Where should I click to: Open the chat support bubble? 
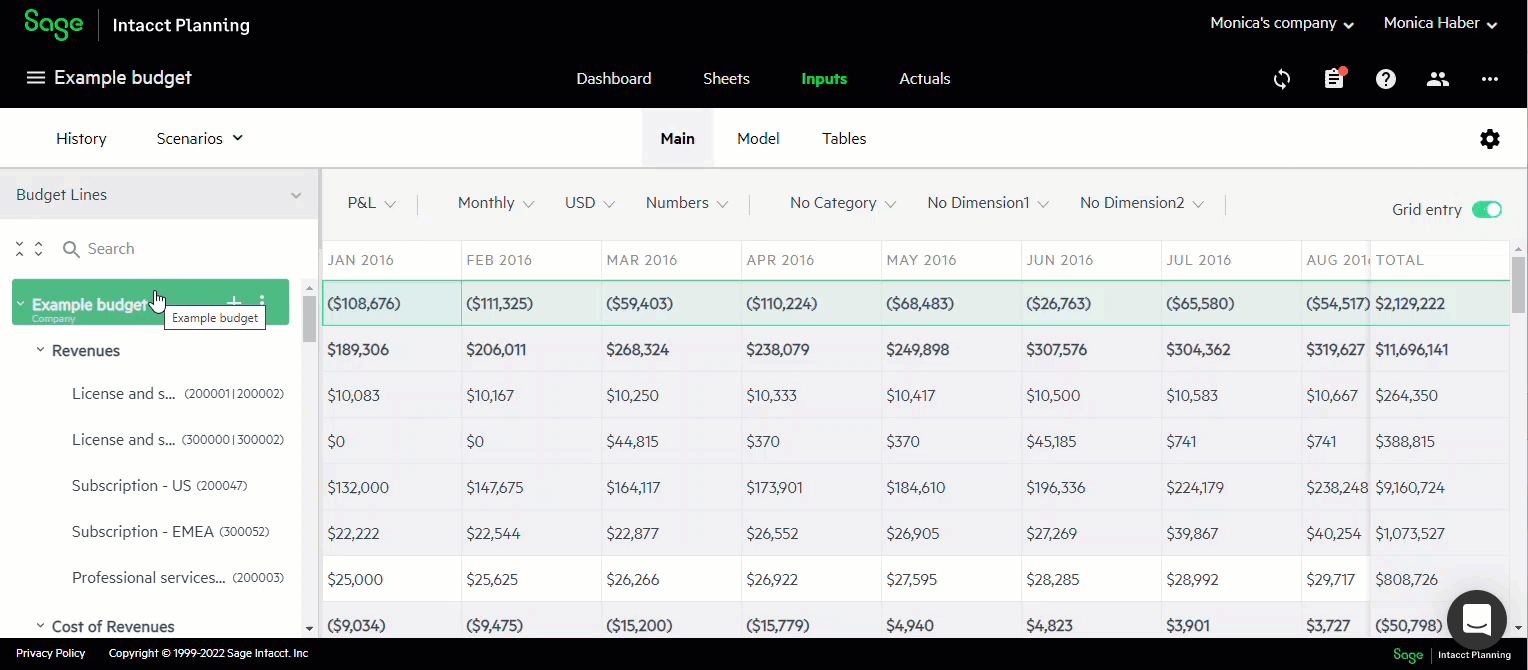(x=1477, y=619)
